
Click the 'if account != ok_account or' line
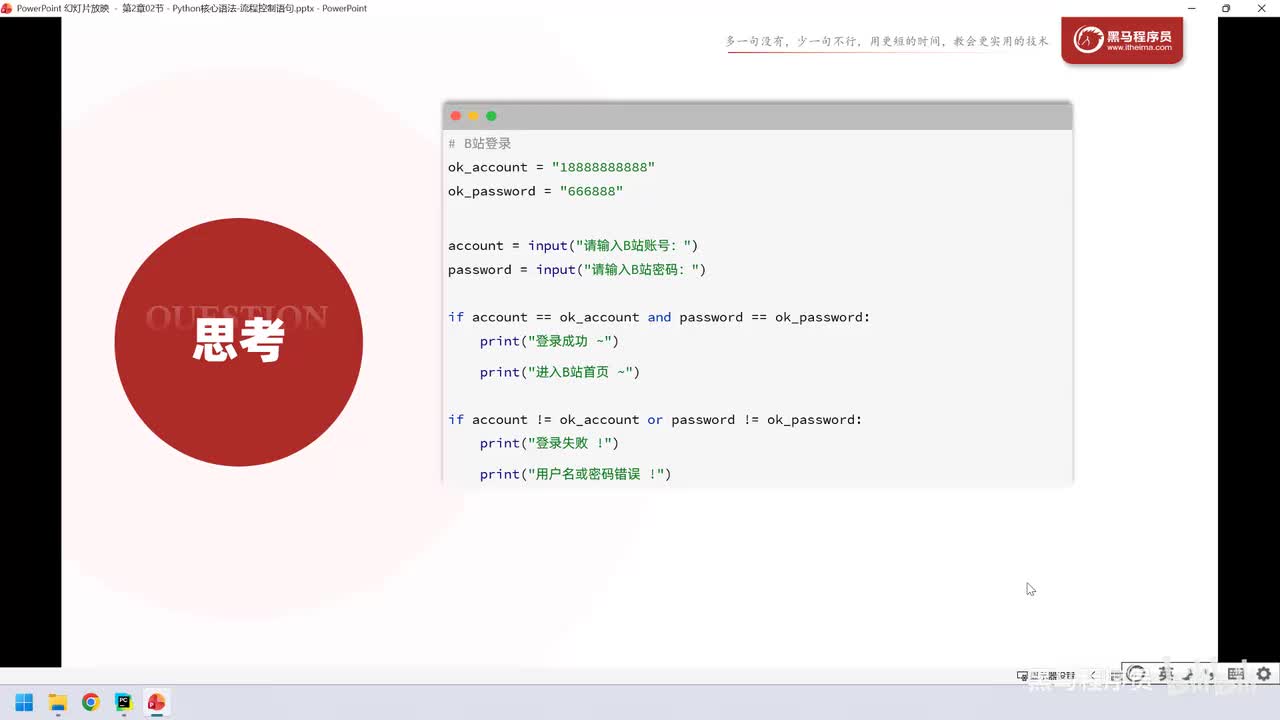tap(655, 420)
